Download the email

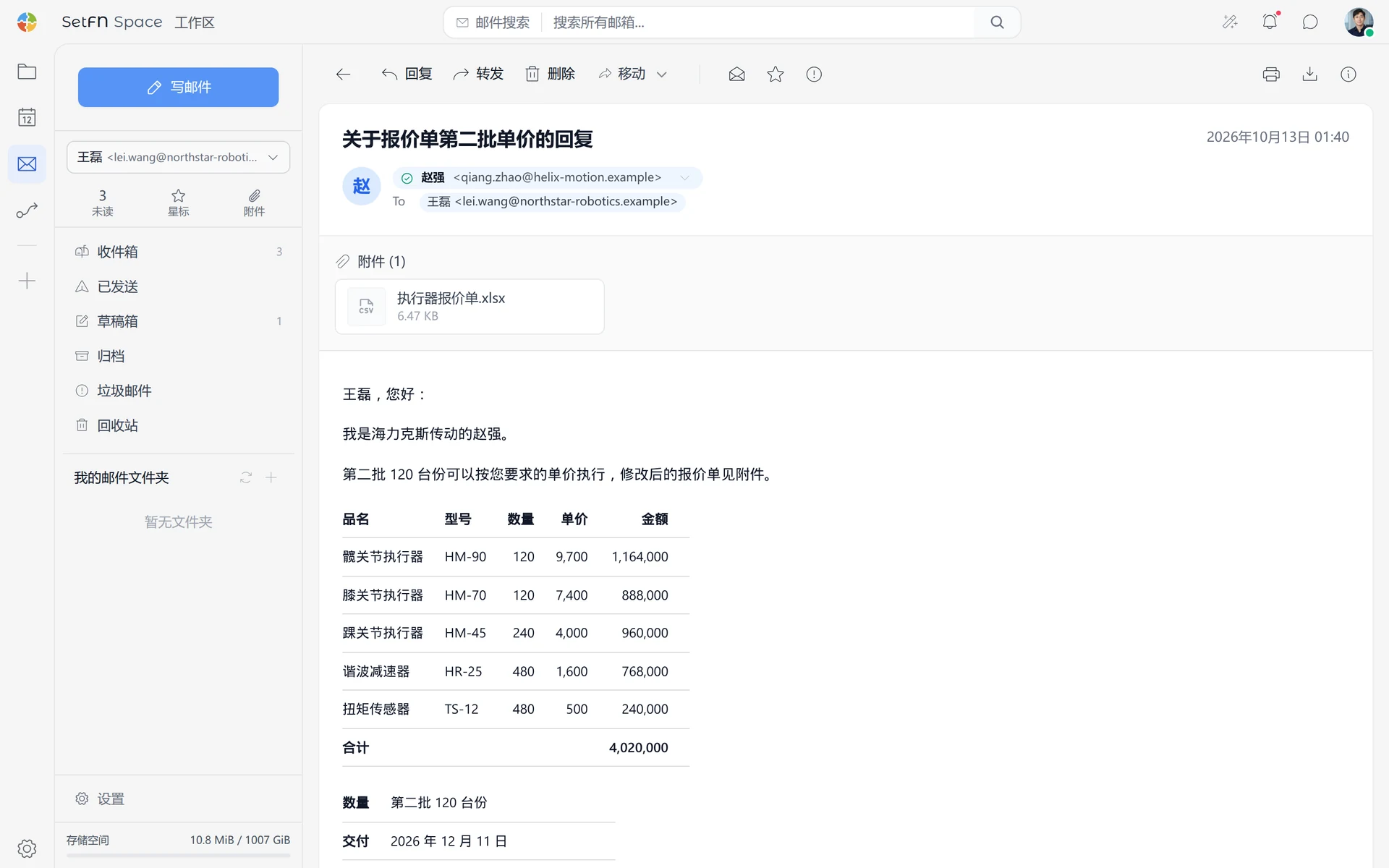pos(1309,74)
